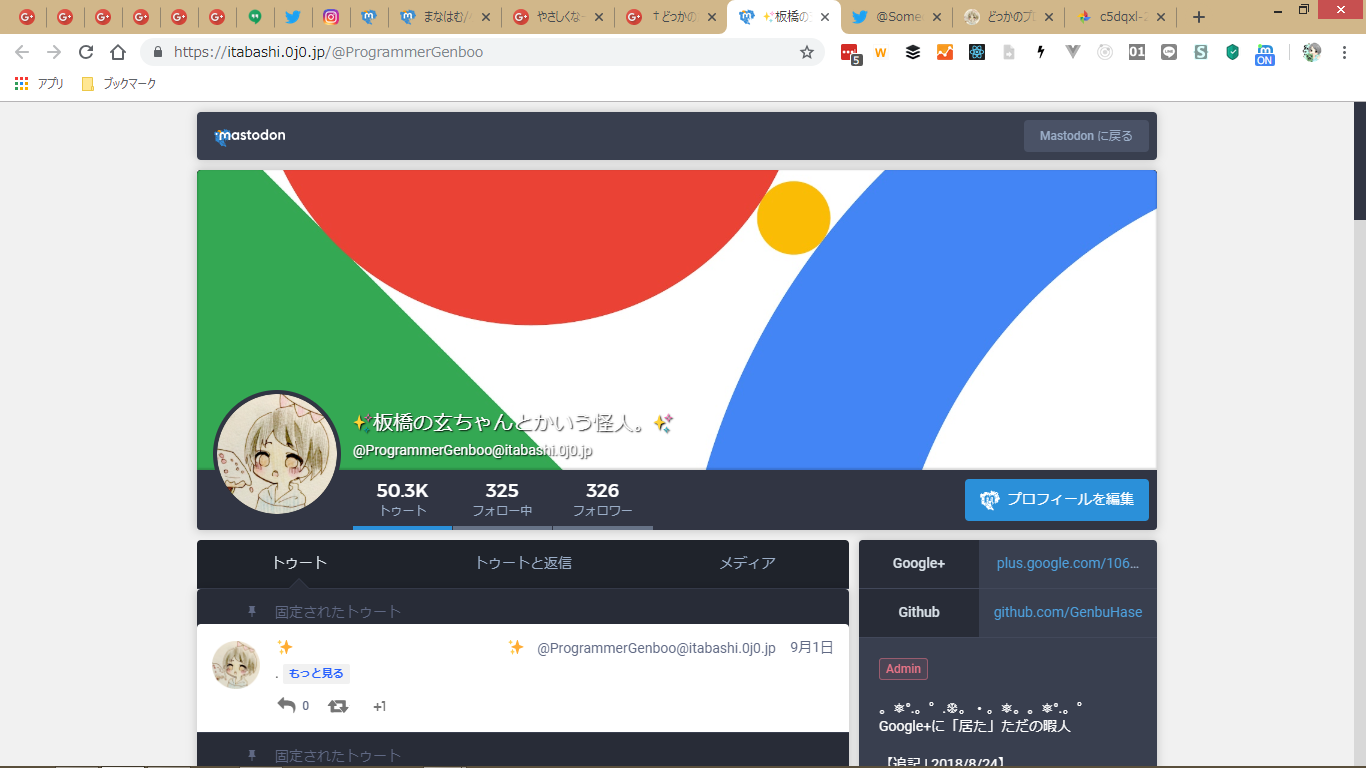Click the 'Mastodon に戻る' button
Screen dimensions: 1366x768
pyautogui.click(x=1086, y=136)
